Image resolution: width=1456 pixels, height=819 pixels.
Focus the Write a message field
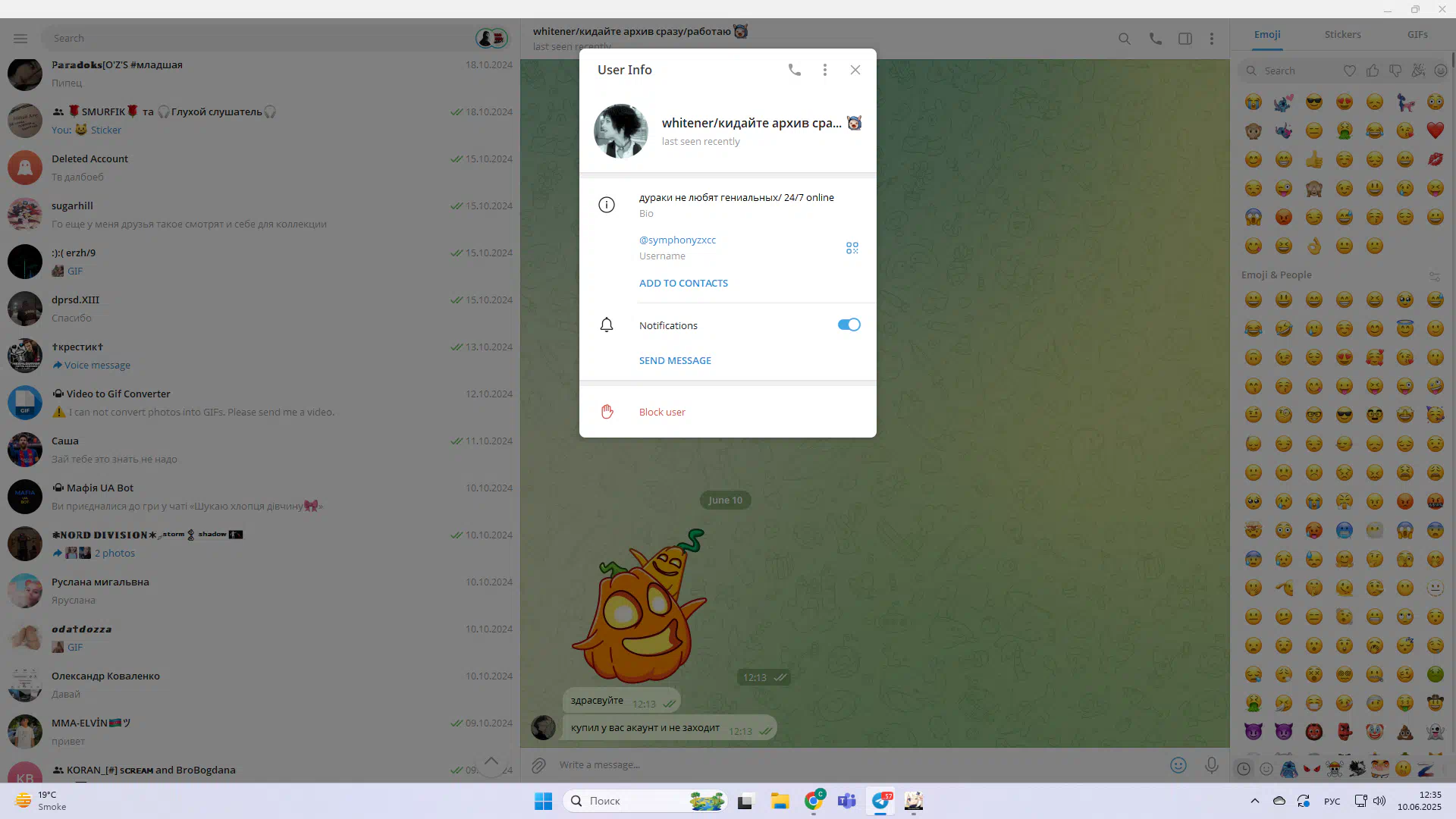(x=857, y=764)
